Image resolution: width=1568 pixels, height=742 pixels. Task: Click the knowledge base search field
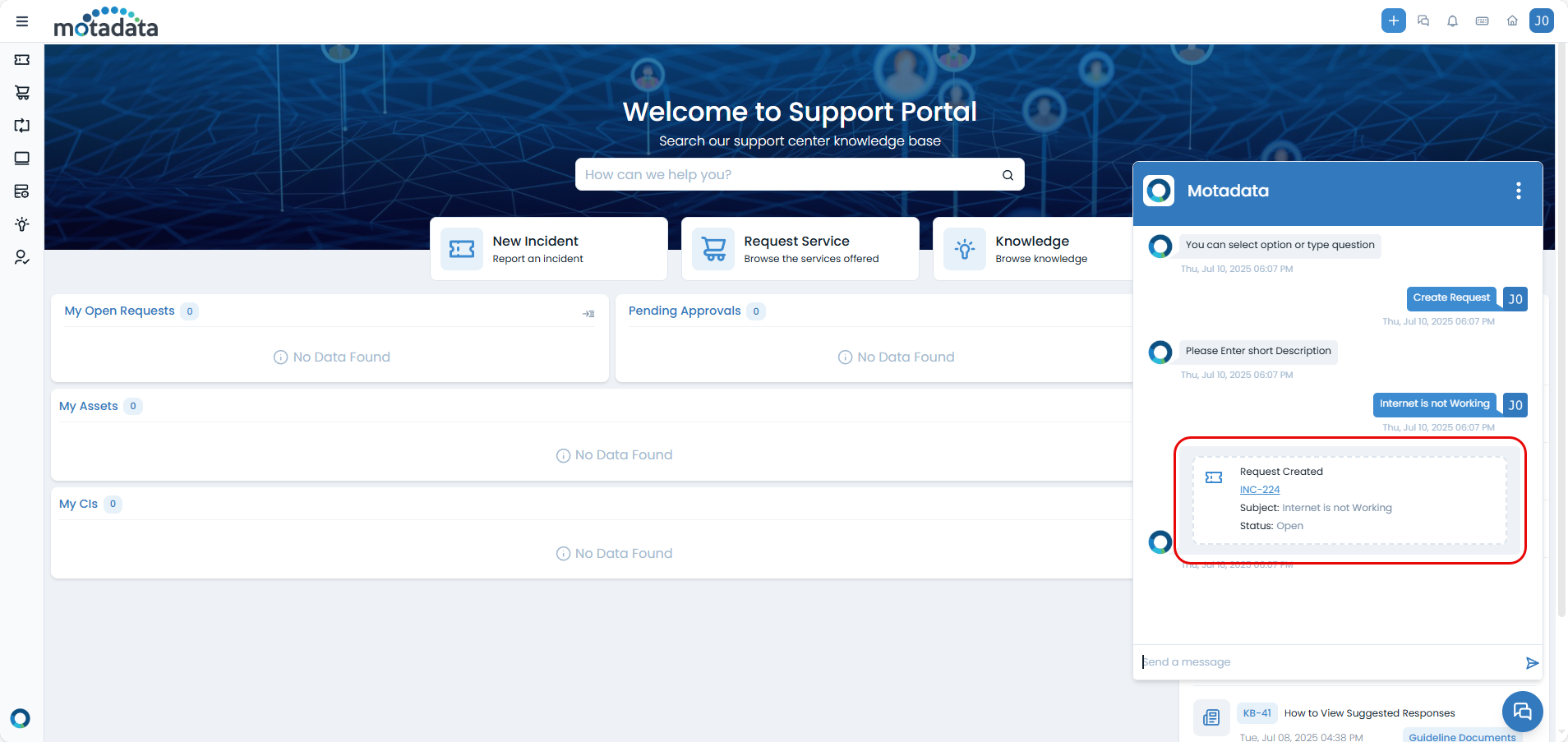(x=789, y=174)
